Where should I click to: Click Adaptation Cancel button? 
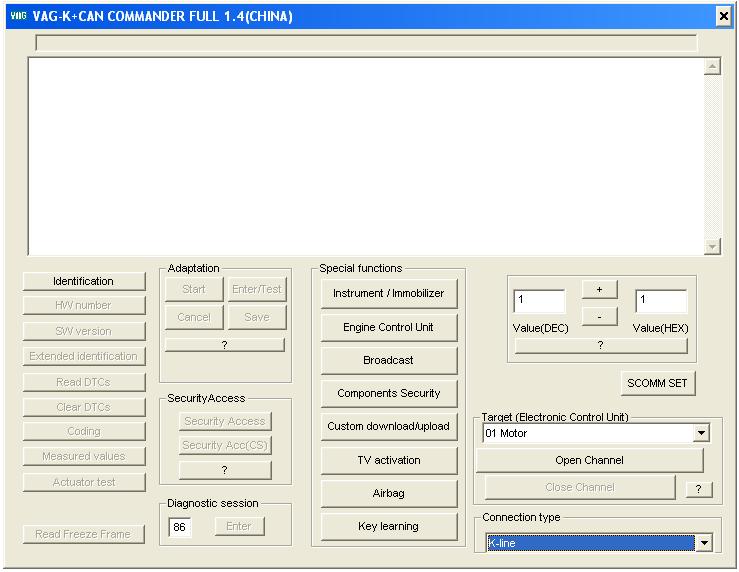[194, 318]
